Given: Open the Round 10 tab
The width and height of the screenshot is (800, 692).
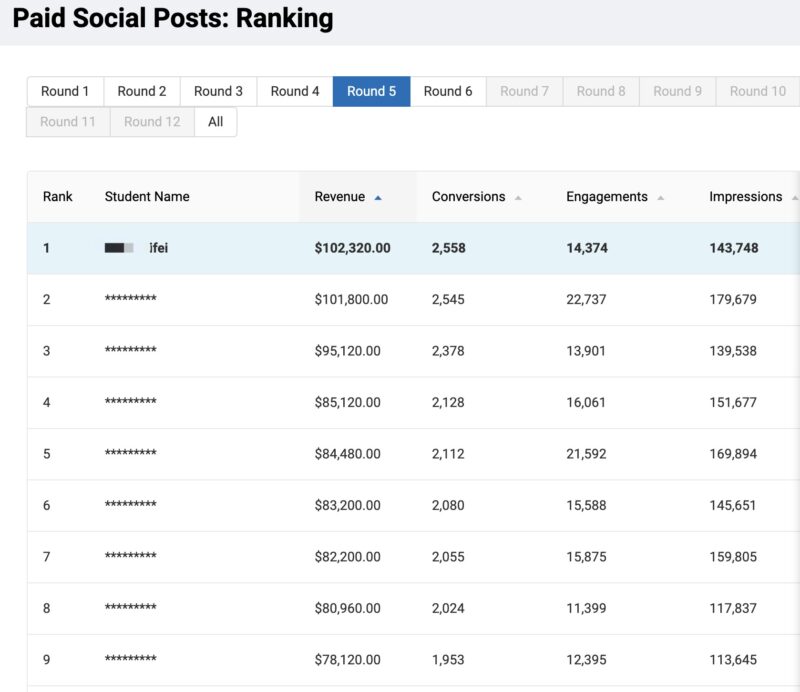Looking at the screenshot, I should point(758,91).
